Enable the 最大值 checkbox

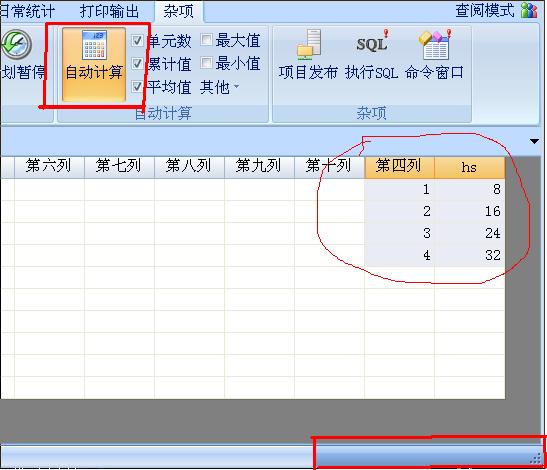206,40
